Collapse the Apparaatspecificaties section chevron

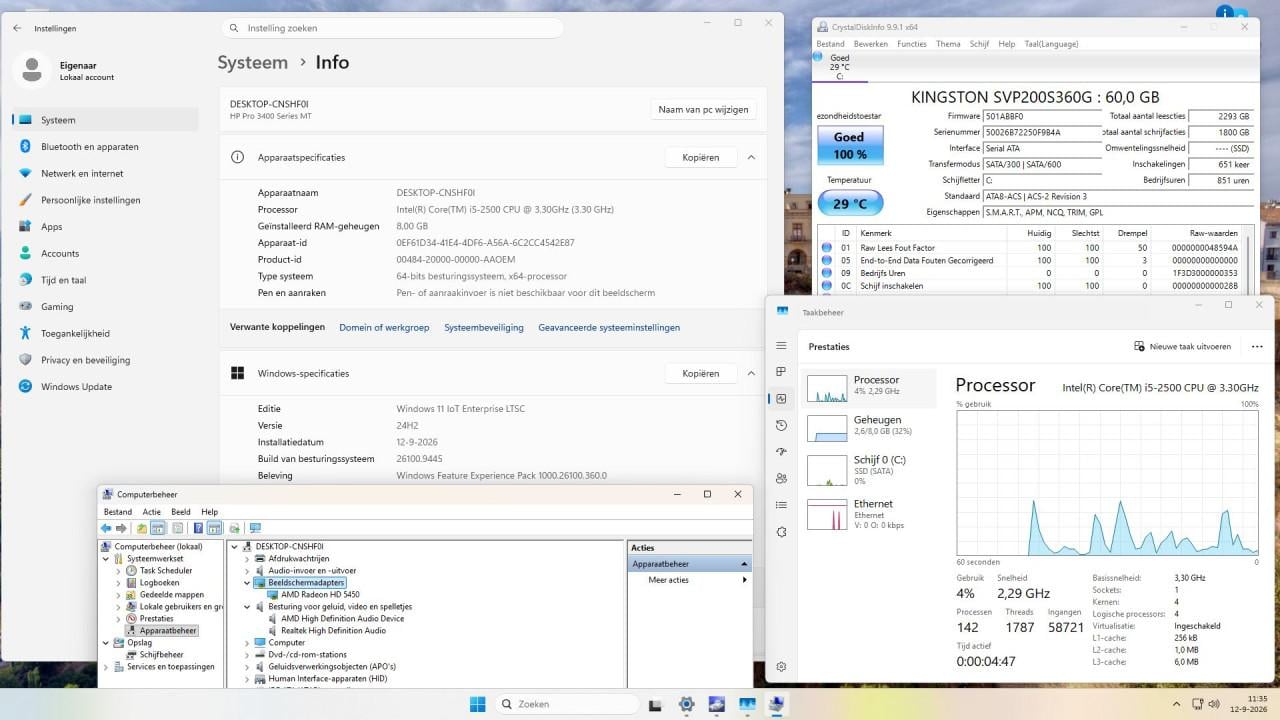(751, 157)
